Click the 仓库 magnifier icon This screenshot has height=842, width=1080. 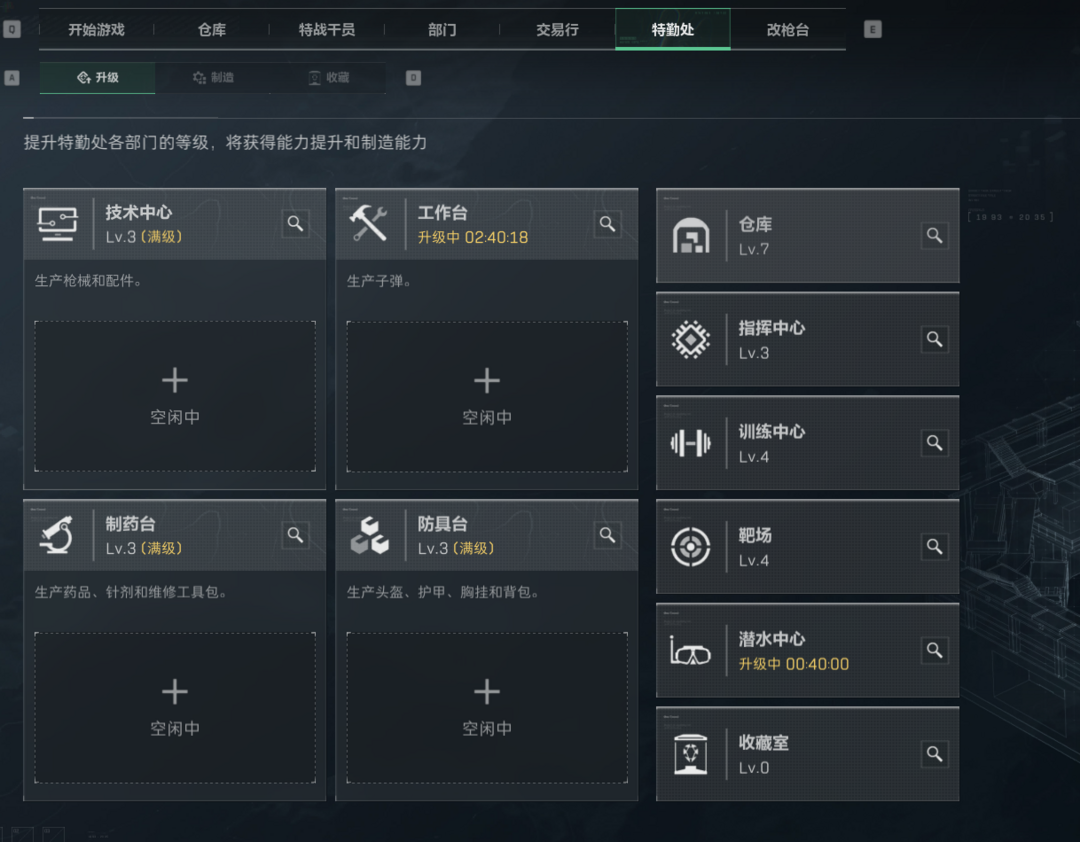(934, 236)
